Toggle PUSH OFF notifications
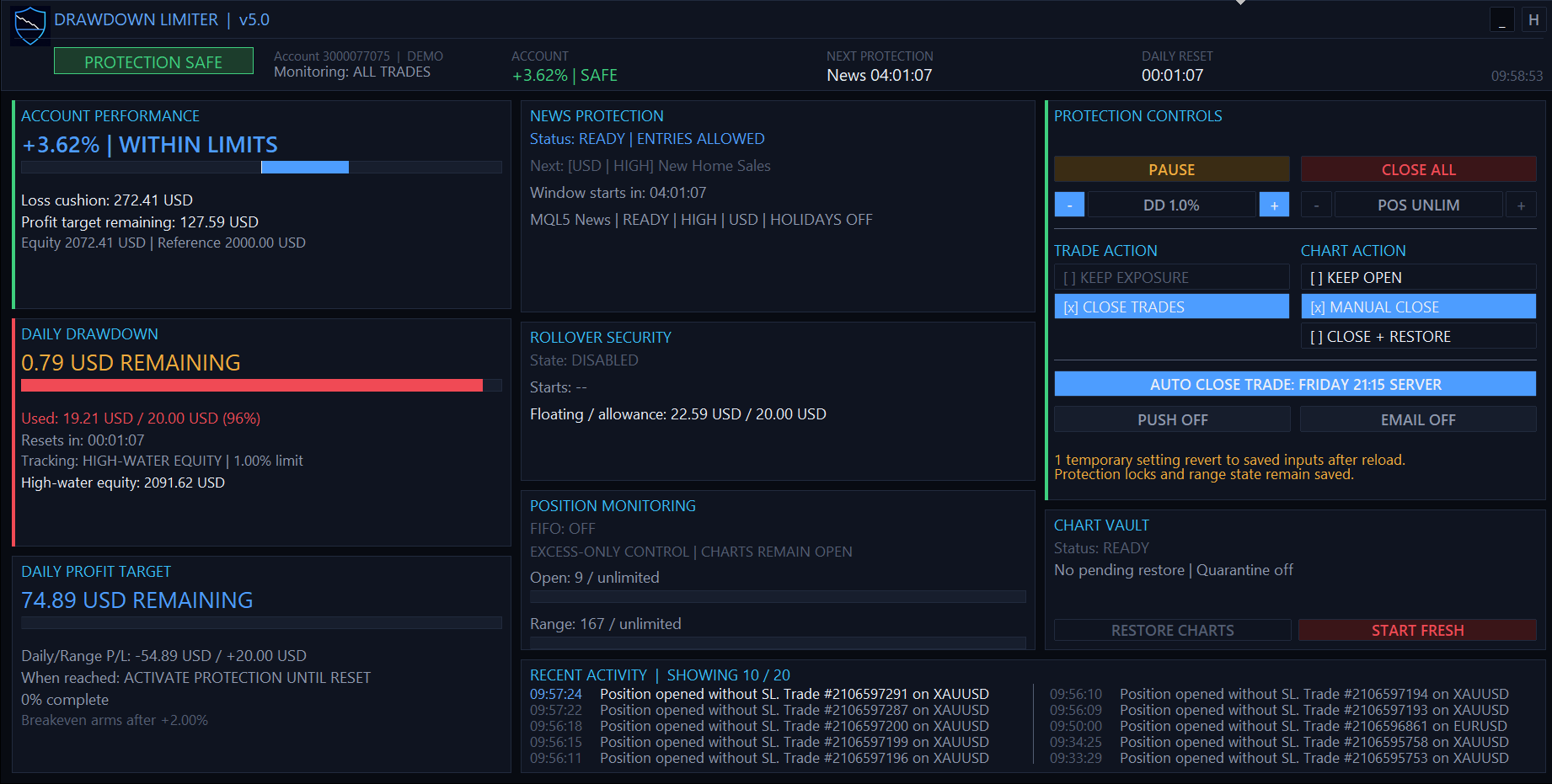Screen dimensions: 1552x784 click(1172, 419)
